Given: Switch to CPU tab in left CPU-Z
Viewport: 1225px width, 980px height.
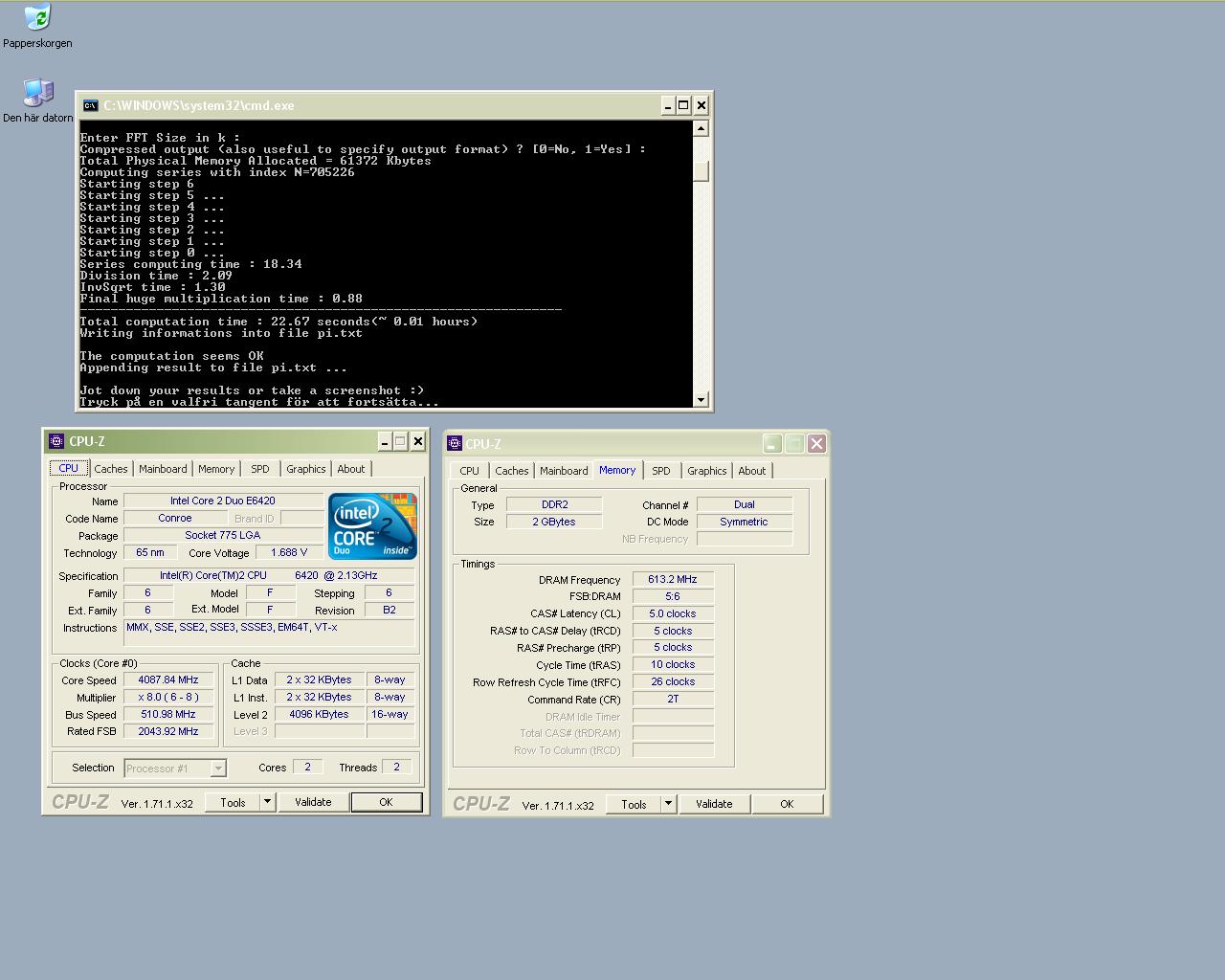Looking at the screenshot, I should point(69,468).
